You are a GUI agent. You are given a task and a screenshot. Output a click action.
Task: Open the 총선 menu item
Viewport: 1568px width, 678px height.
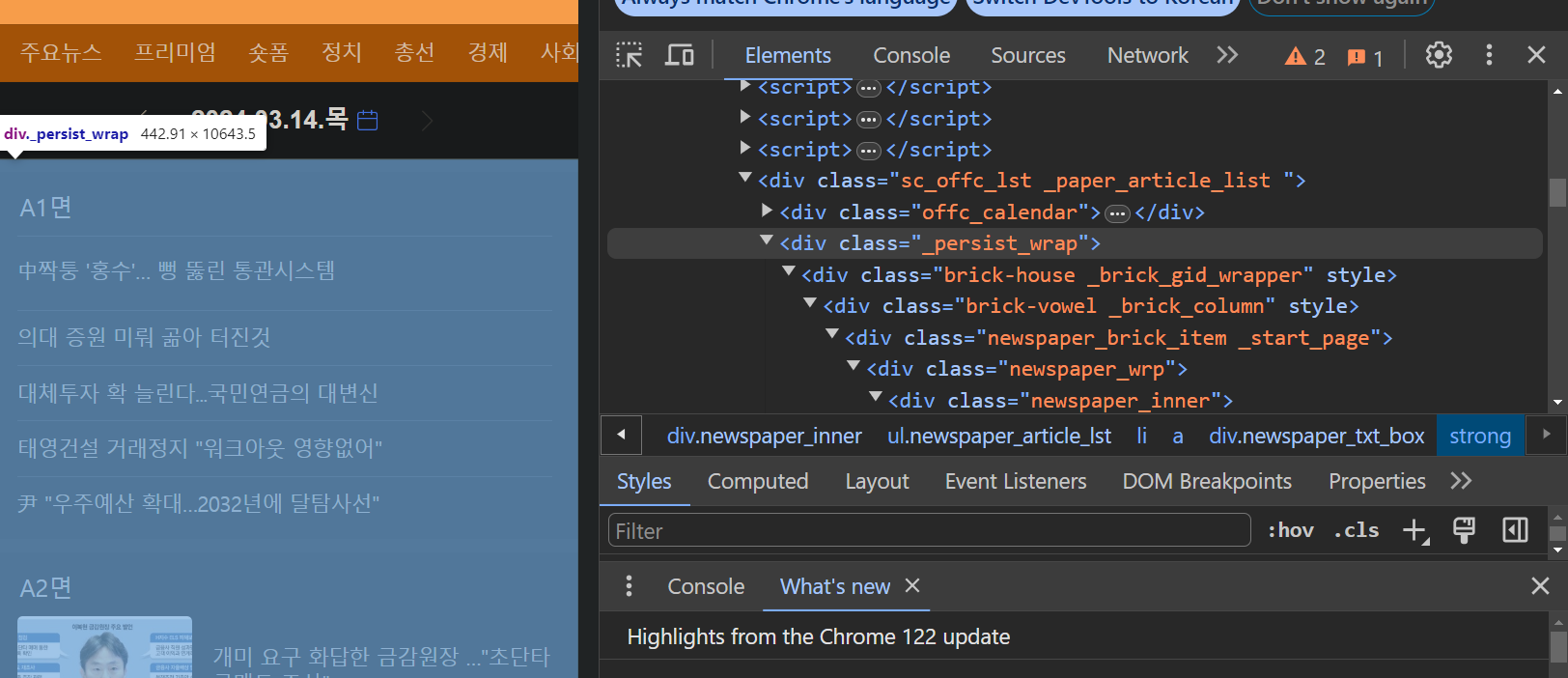[414, 52]
